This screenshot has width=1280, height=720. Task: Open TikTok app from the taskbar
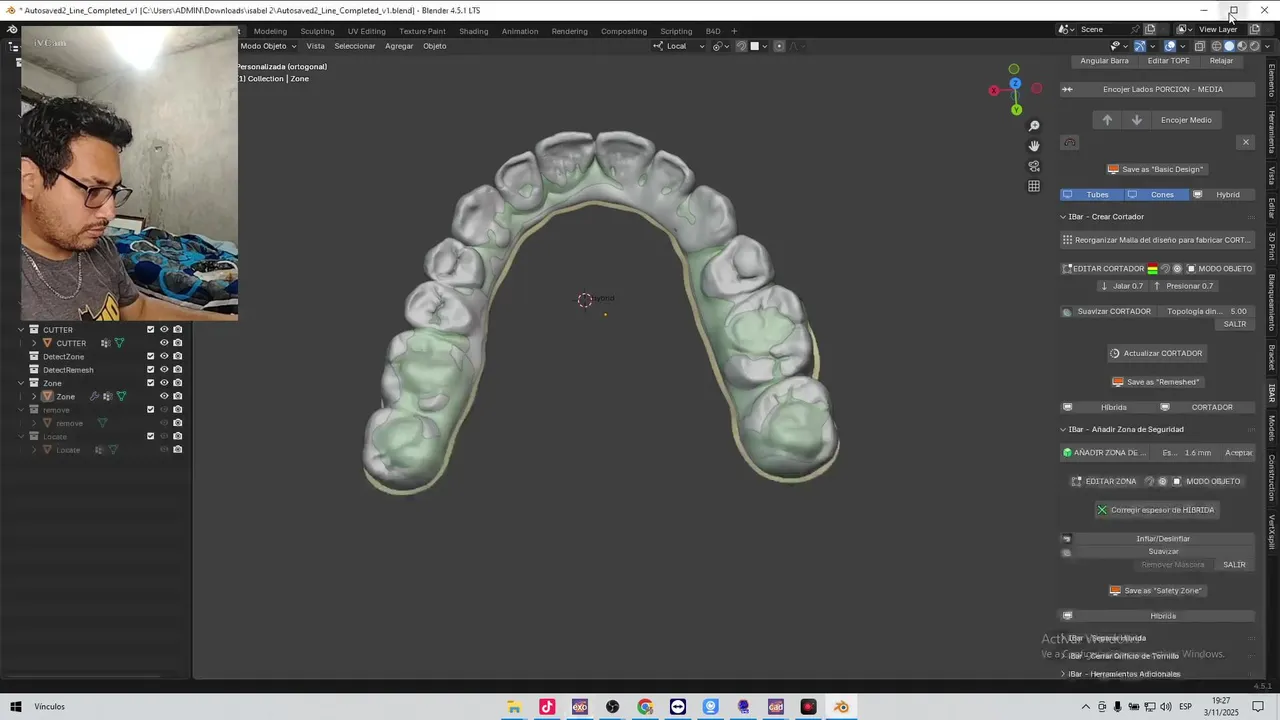[547, 707]
